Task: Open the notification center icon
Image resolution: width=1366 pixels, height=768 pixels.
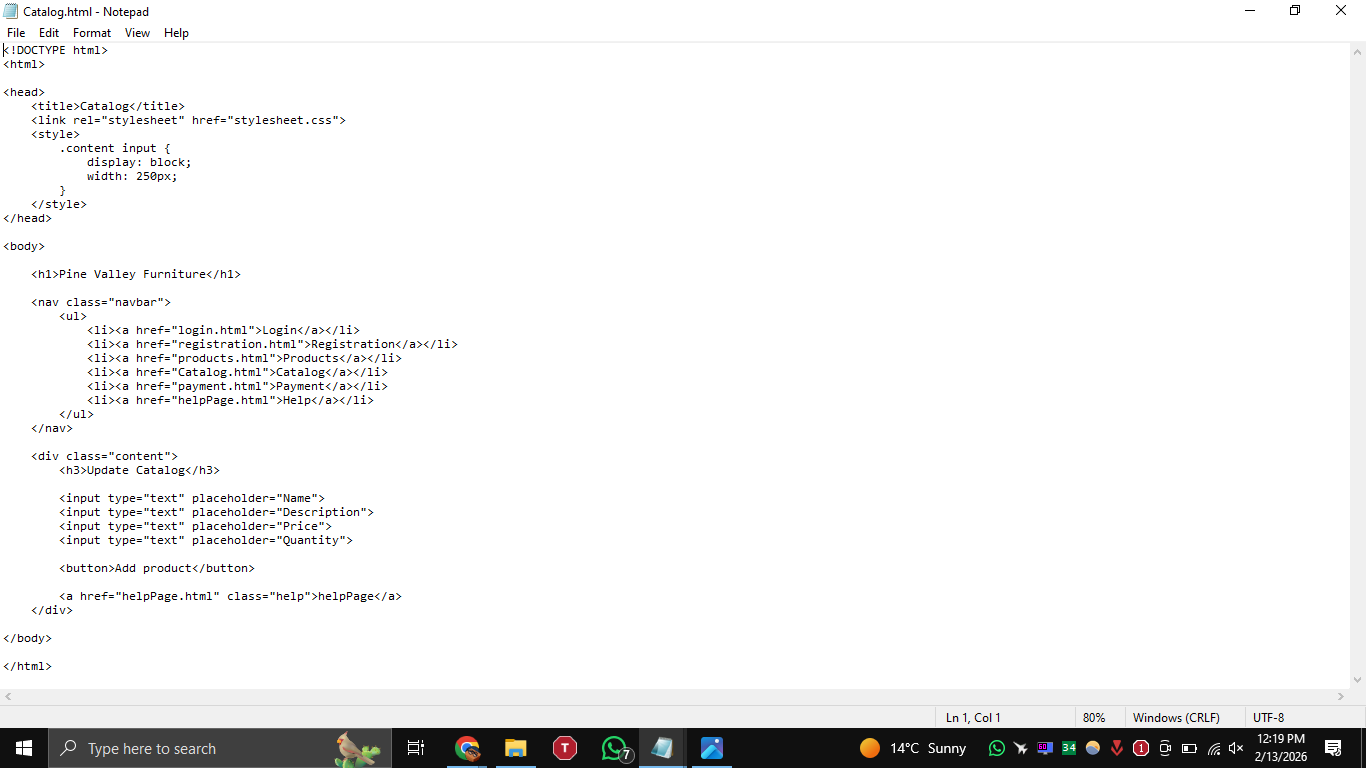Action: [x=1332, y=748]
